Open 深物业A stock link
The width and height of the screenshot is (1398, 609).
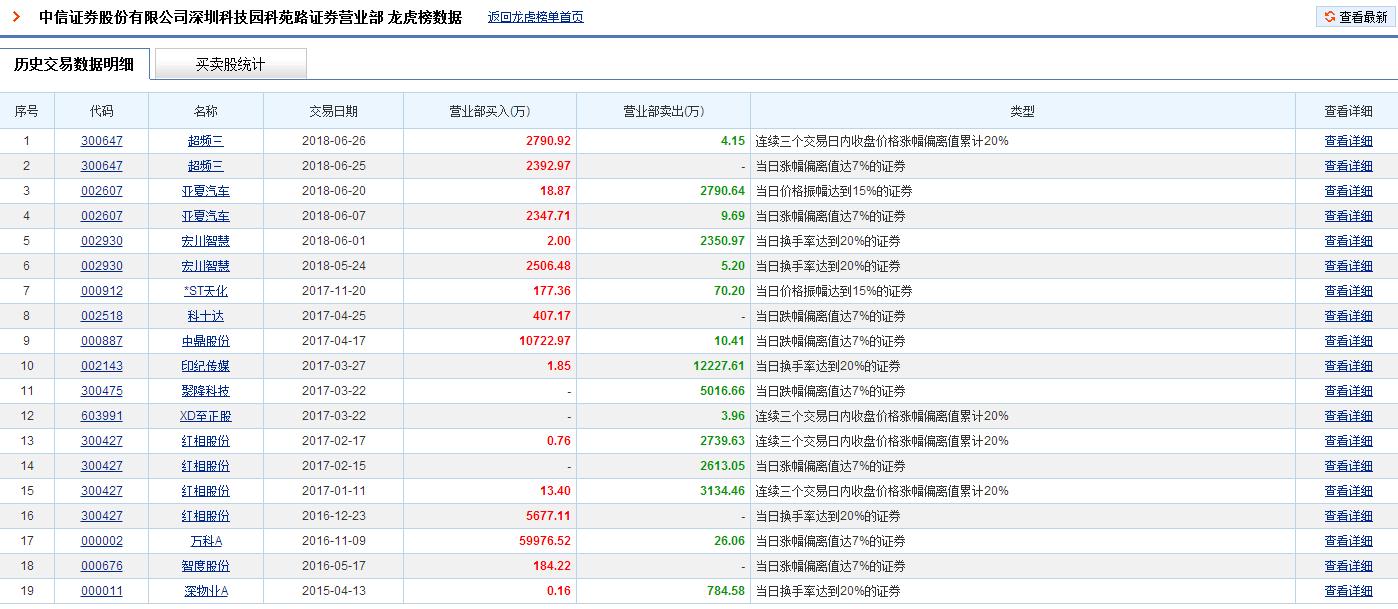205,590
